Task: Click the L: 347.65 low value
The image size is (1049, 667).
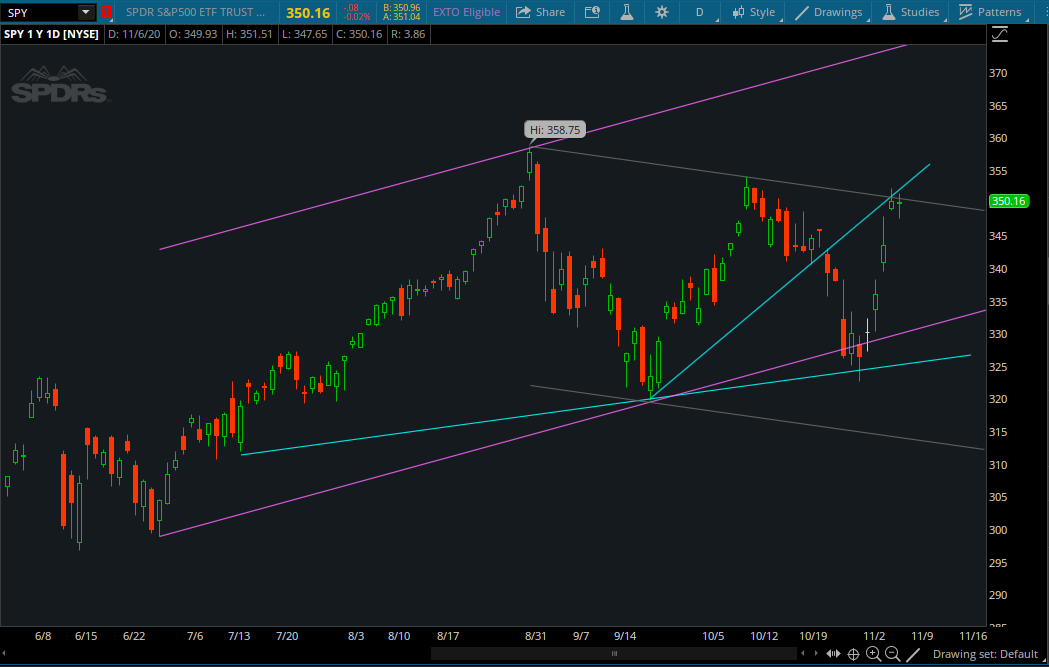Action: pyautogui.click(x=302, y=34)
